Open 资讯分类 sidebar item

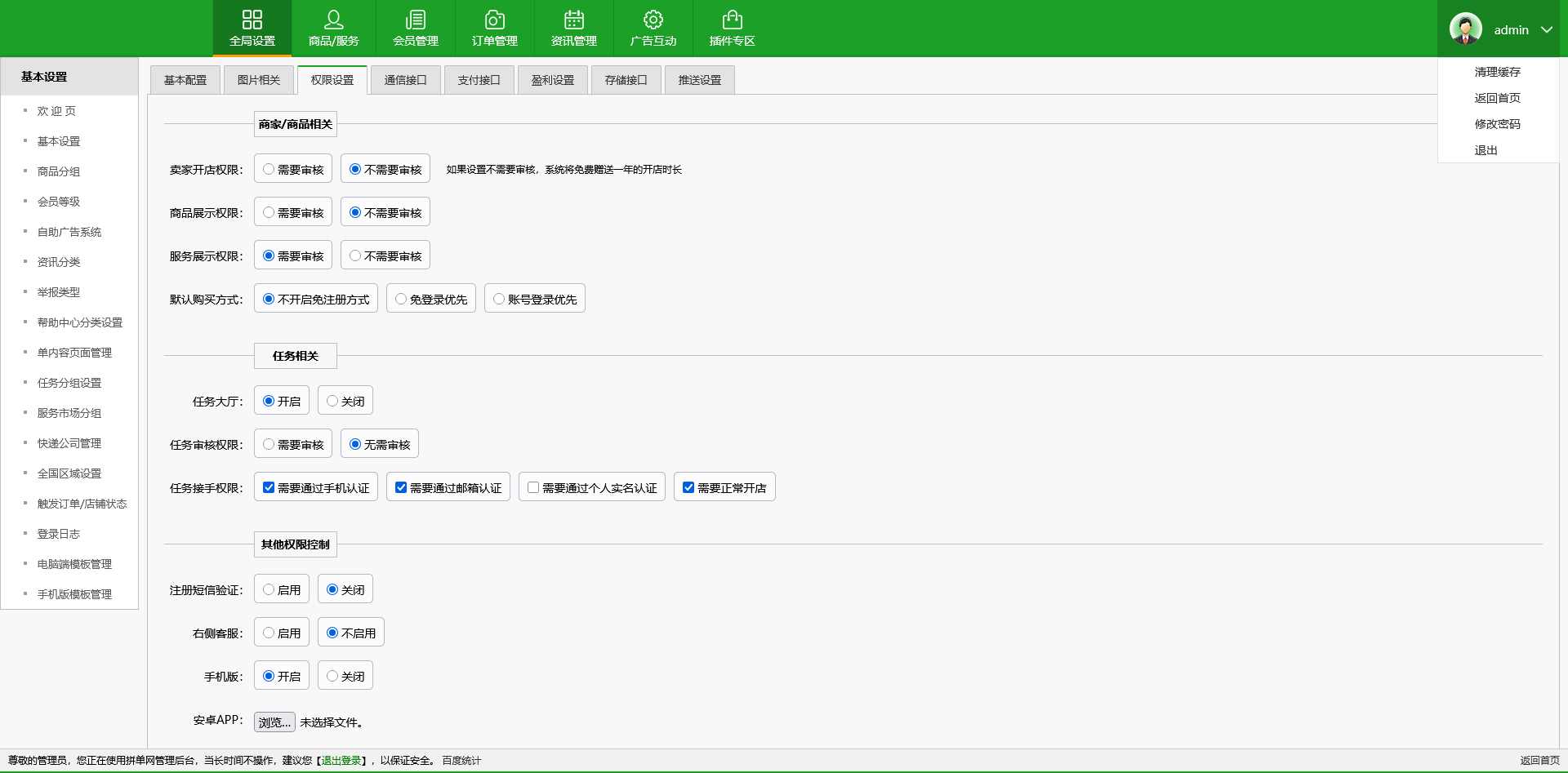pos(59,262)
